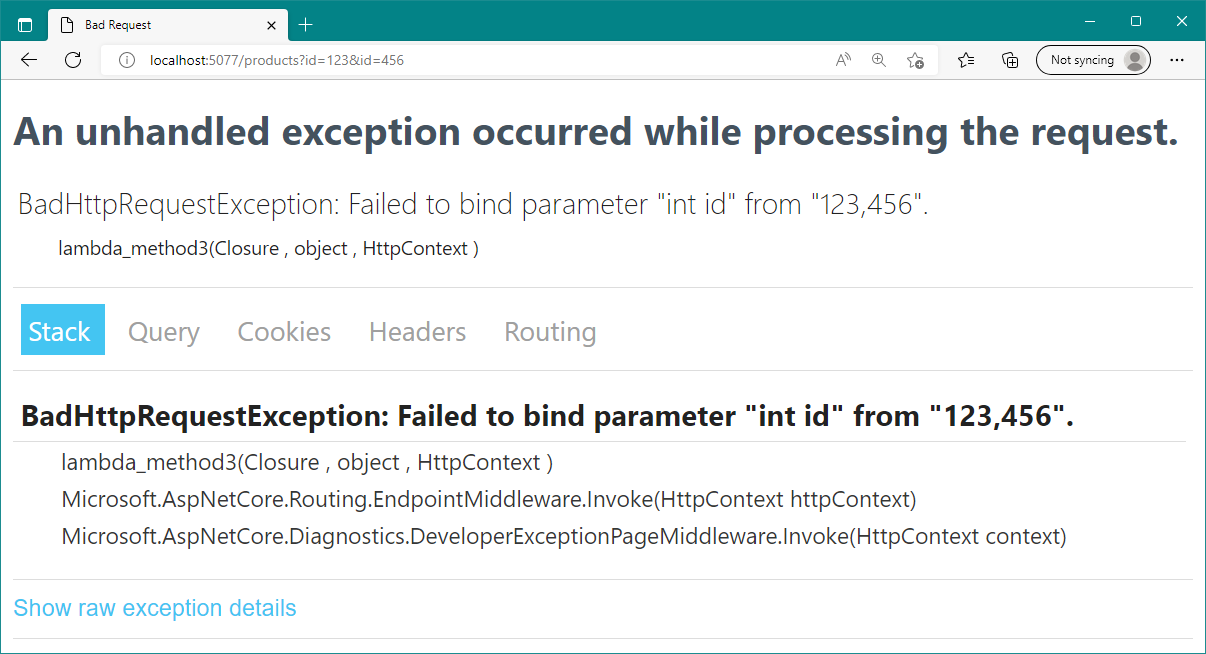Switch to the Cookies tab
This screenshot has height=654, width=1206.
click(284, 332)
